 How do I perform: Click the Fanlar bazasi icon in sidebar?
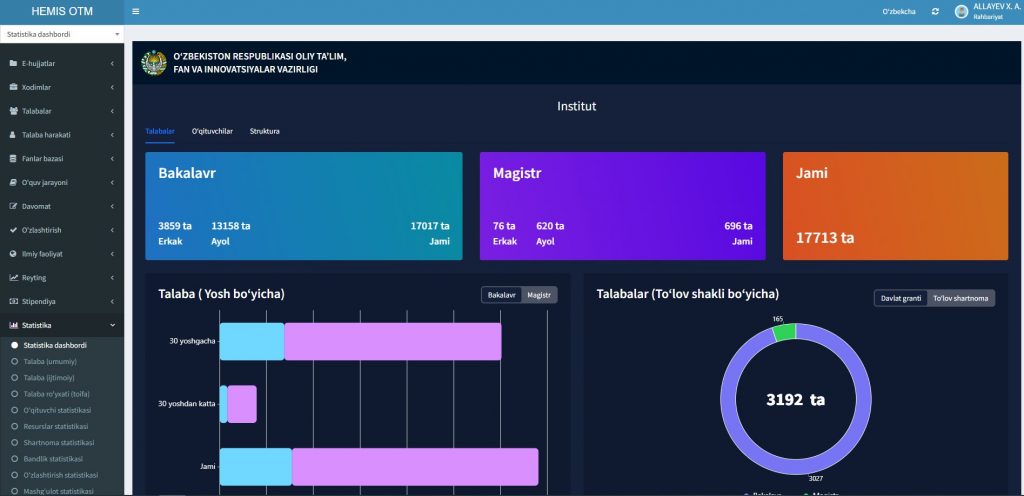[13, 159]
